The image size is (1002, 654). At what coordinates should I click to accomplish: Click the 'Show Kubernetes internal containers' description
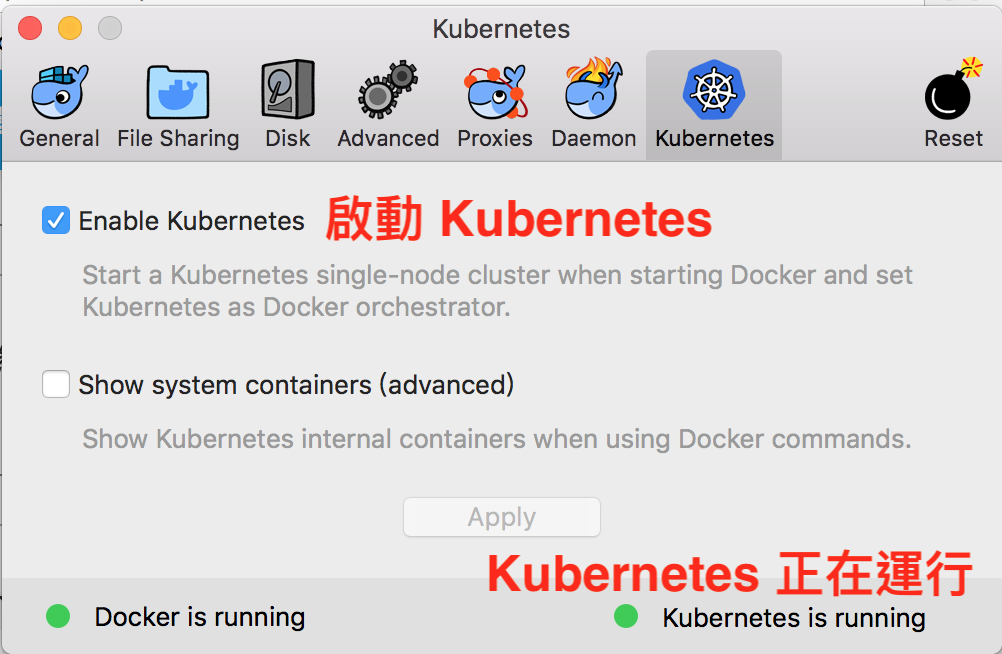tap(497, 439)
